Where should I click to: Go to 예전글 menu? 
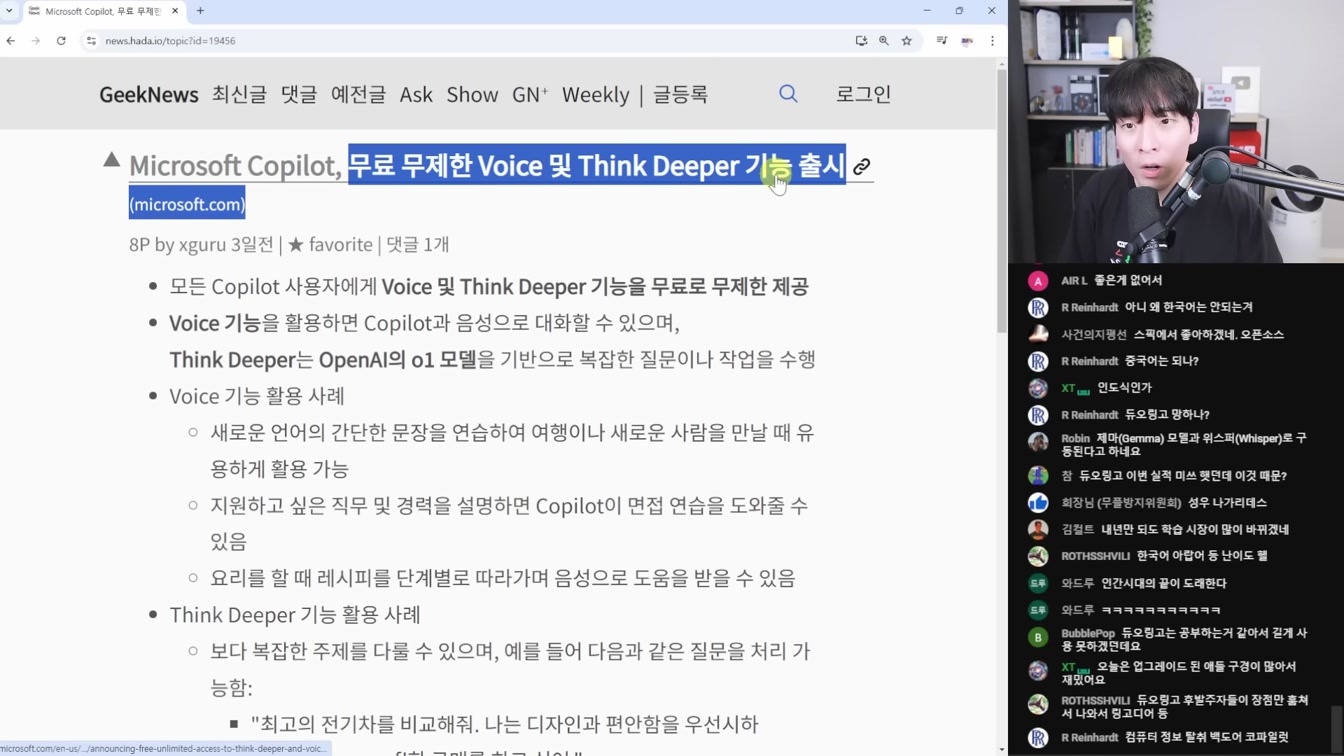358,94
